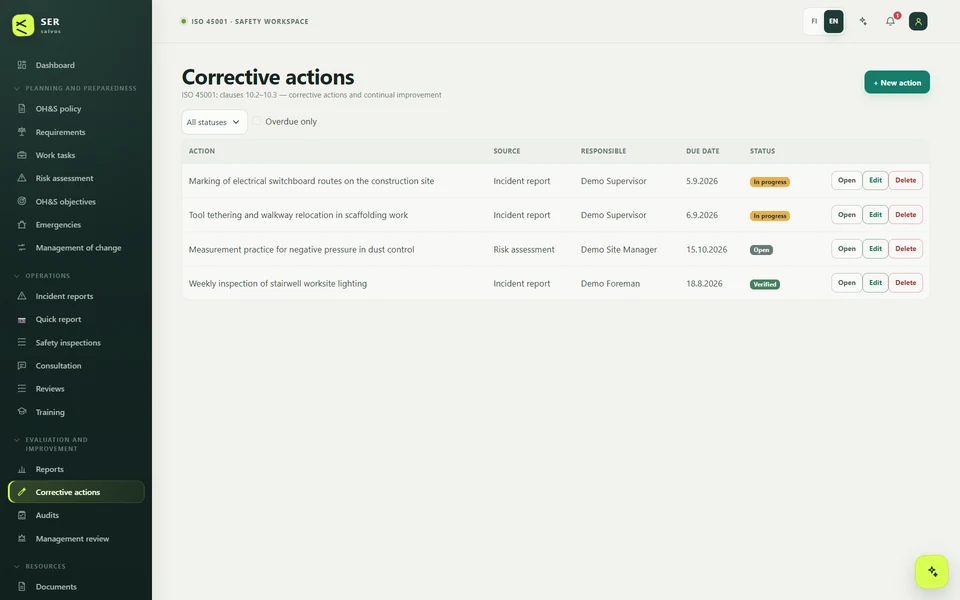Click 'Demo Site Manager' responsible cell

click(x=618, y=250)
